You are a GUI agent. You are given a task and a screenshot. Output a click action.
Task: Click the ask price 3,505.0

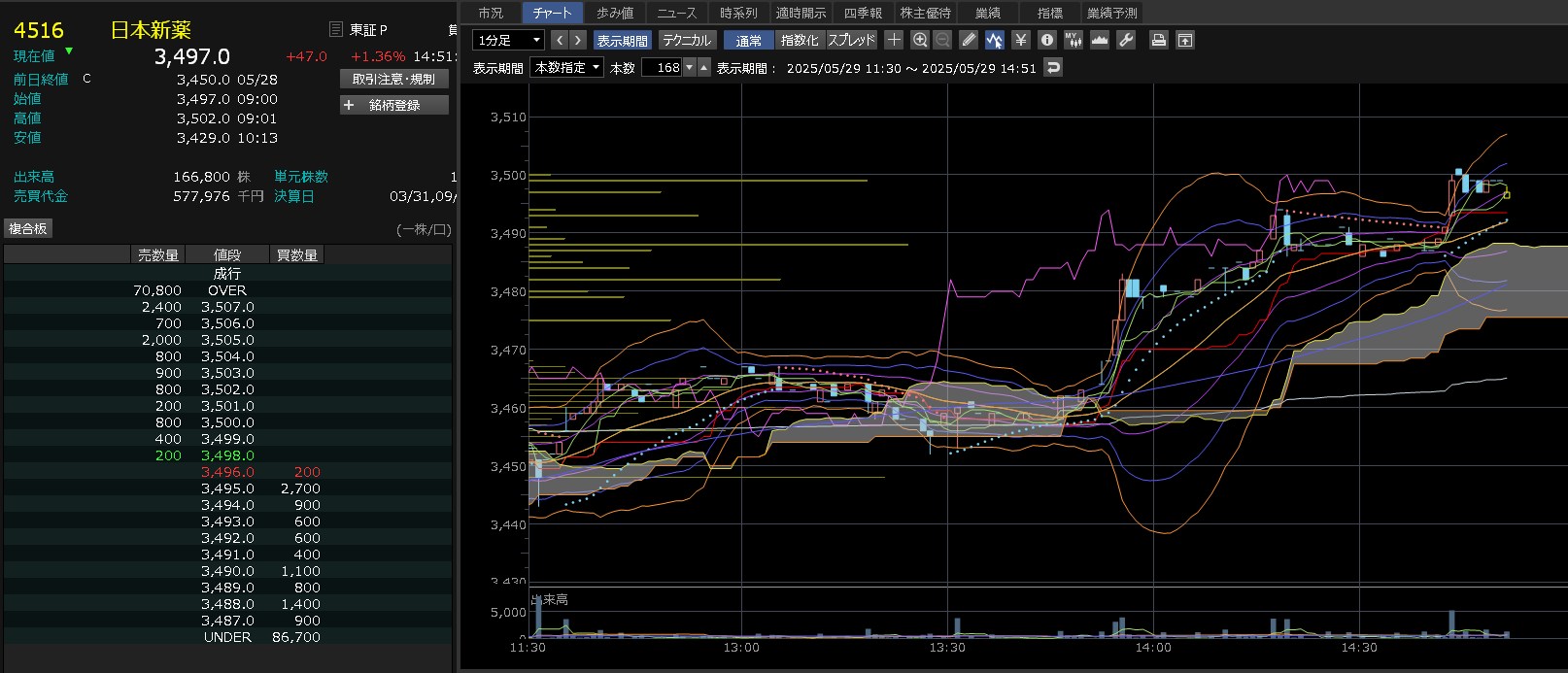pyautogui.click(x=227, y=340)
